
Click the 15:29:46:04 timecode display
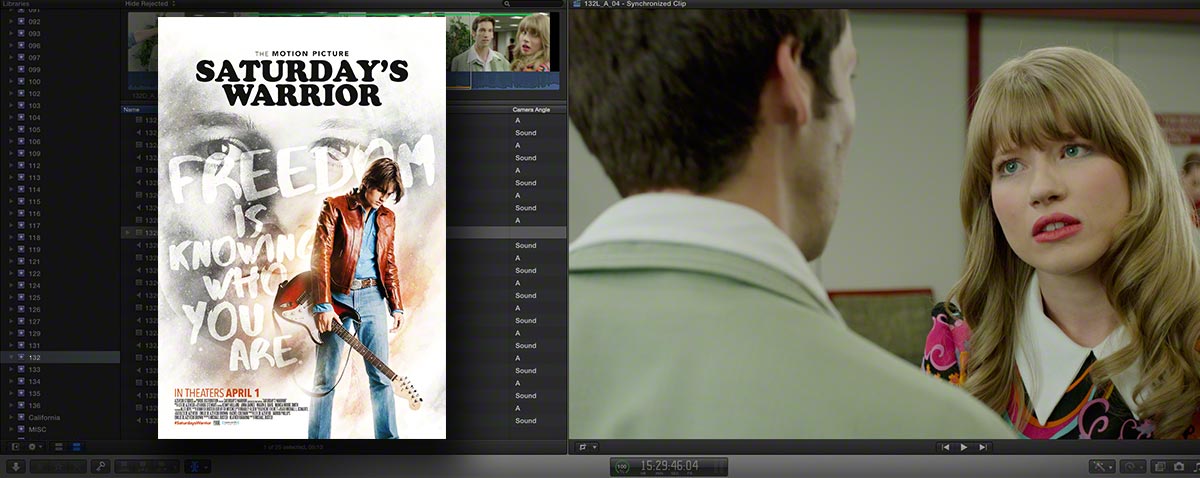pyautogui.click(x=669, y=466)
